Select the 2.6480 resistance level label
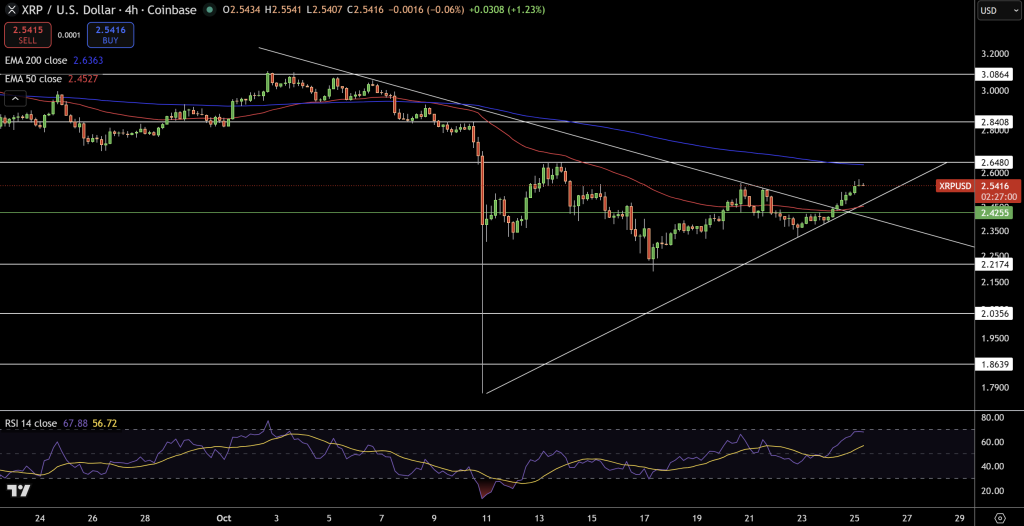1024x526 pixels. click(997, 162)
